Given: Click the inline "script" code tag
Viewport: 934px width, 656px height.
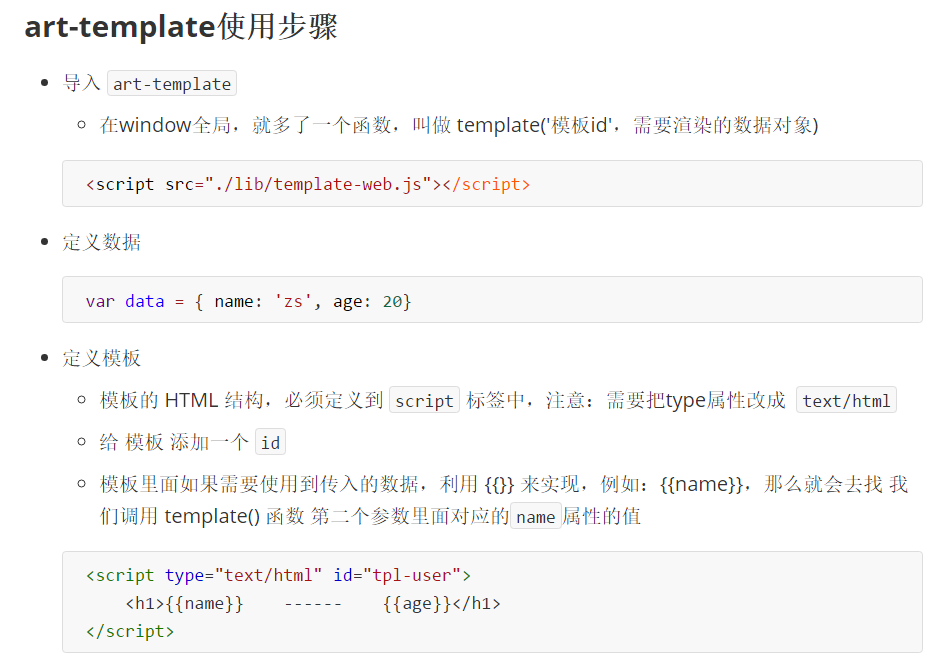Looking at the screenshot, I should (x=424, y=401).
